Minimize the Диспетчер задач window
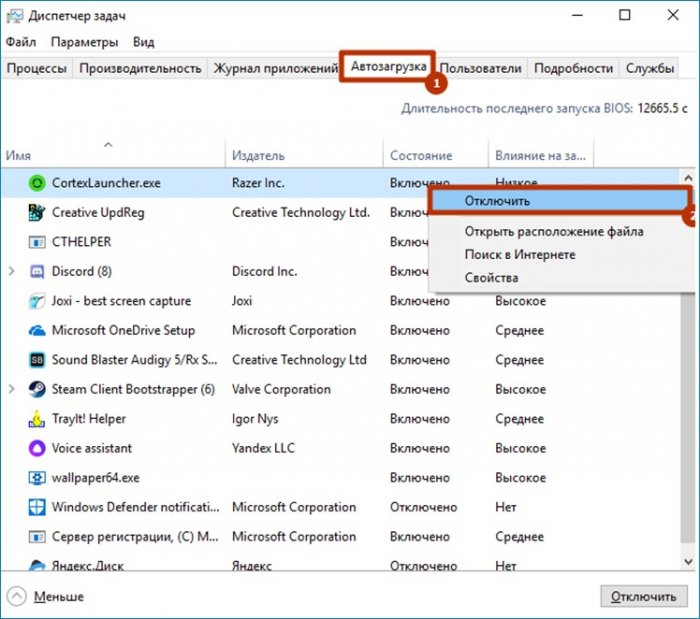 pyautogui.click(x=578, y=16)
